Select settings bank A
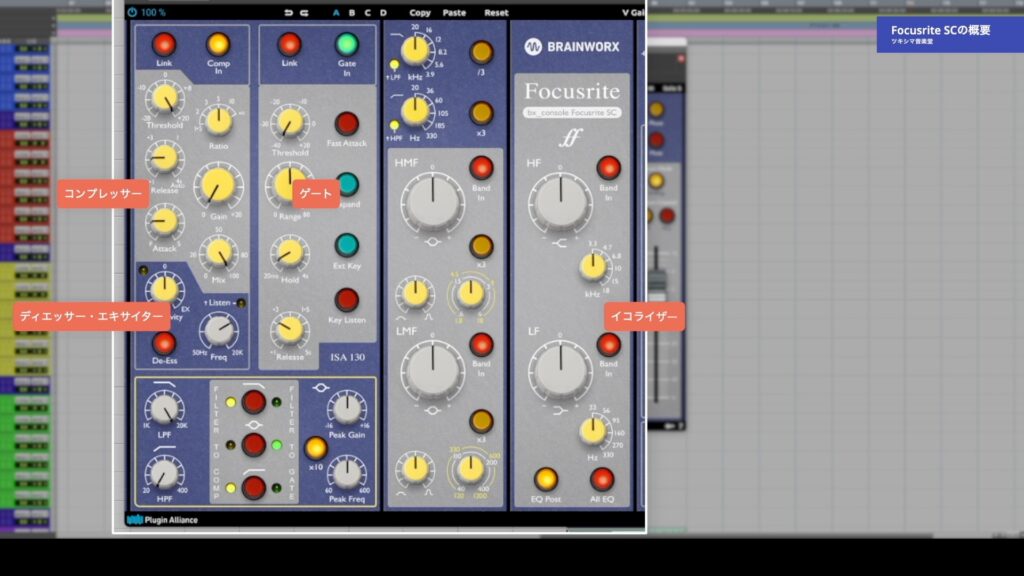Screen dimensions: 1024x576 tap(336, 12)
